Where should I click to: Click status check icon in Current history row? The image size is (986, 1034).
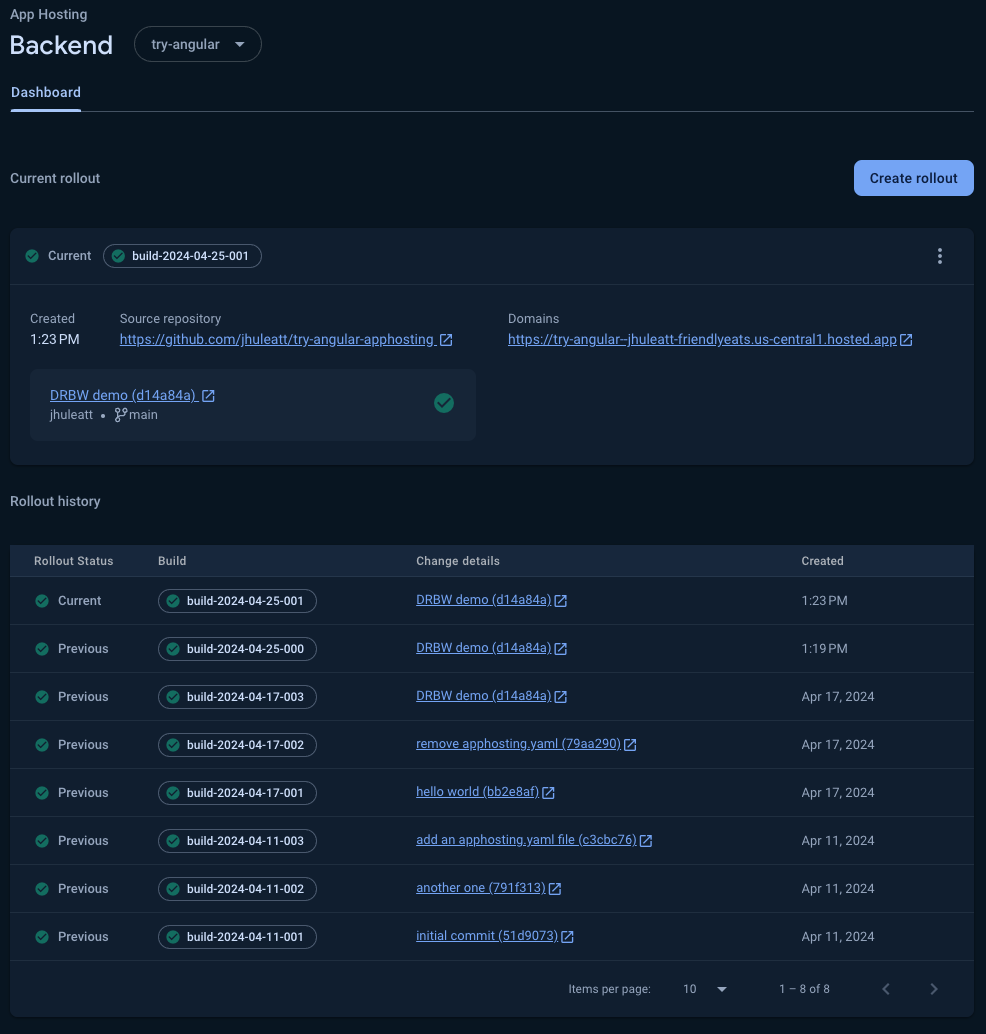(42, 601)
